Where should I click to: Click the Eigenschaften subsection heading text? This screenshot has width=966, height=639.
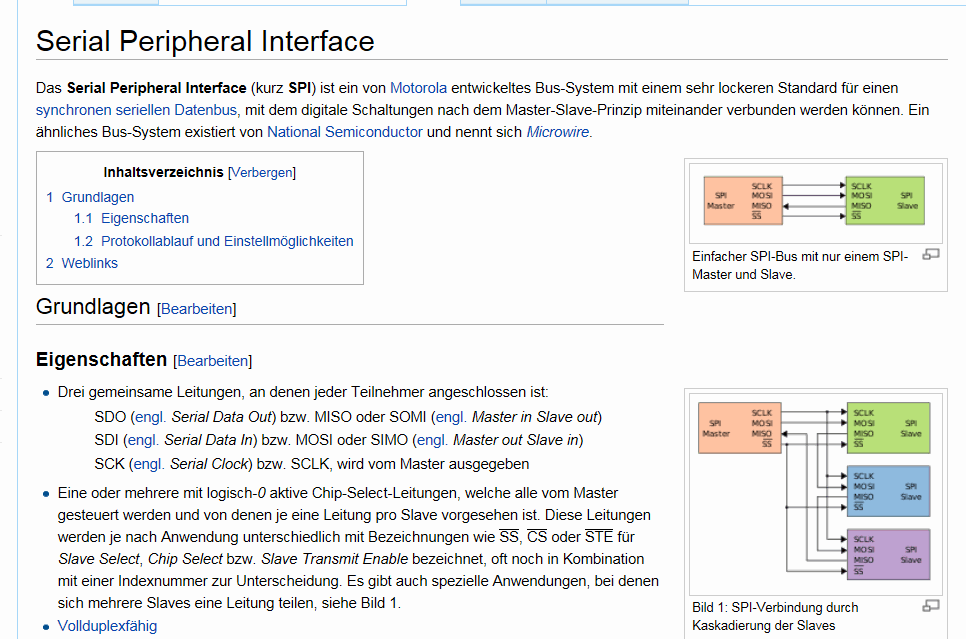[x=102, y=359]
